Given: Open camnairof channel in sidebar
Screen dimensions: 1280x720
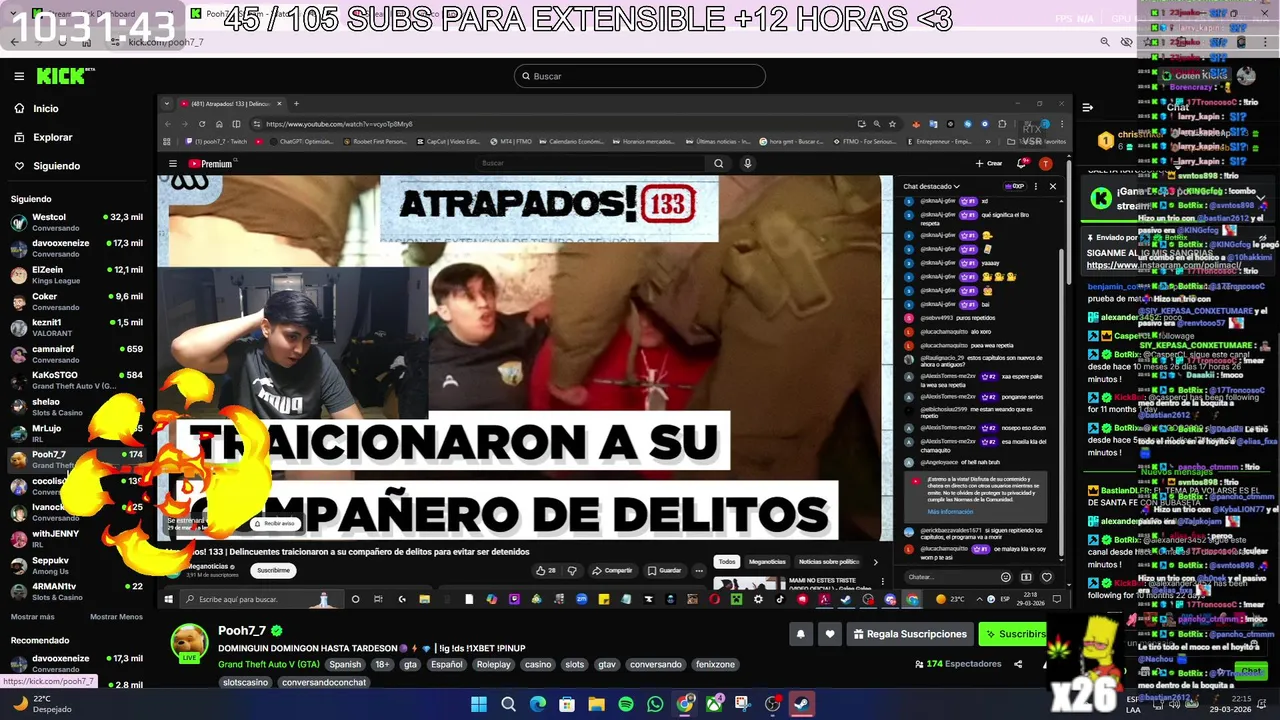Looking at the screenshot, I should [x=76, y=354].
